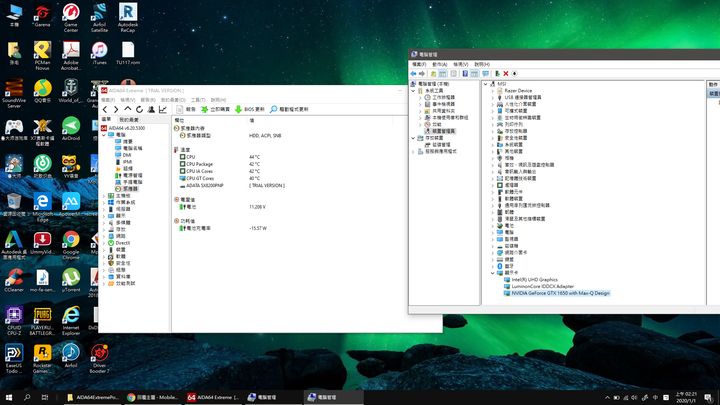This screenshot has height=405, width=720.
Task: Click the Windows Start button
Action: (8, 397)
